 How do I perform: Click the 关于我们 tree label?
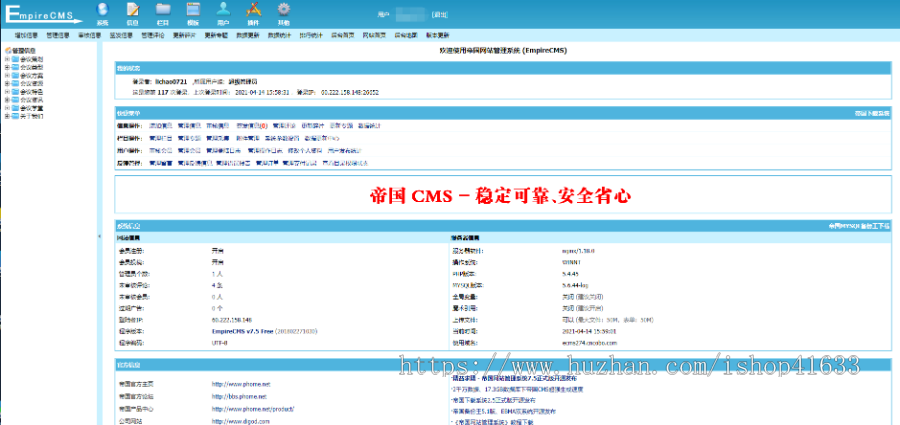coord(31,115)
